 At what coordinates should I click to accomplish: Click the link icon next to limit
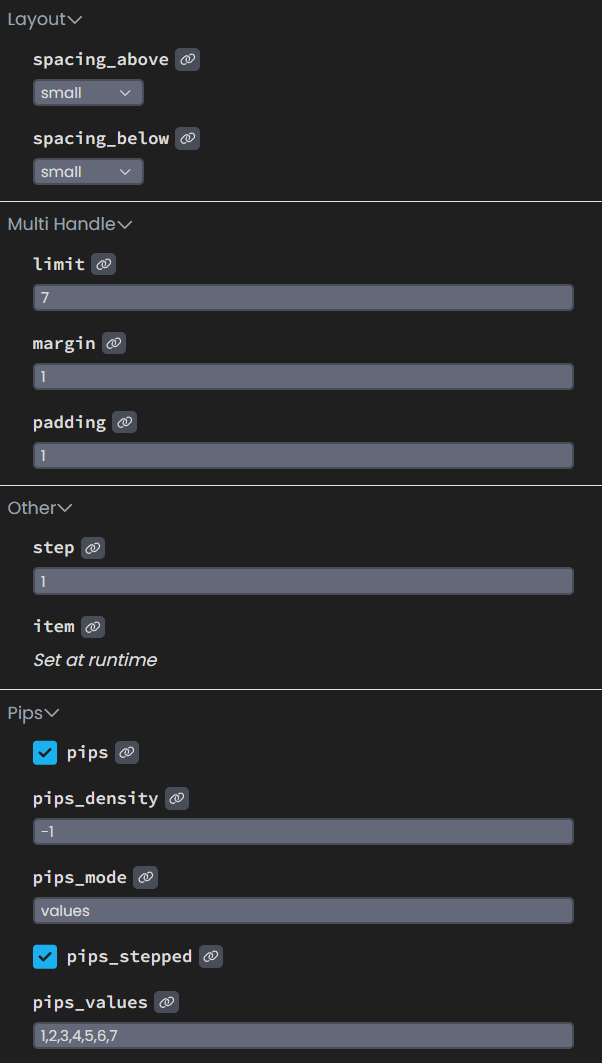pyautogui.click(x=103, y=263)
